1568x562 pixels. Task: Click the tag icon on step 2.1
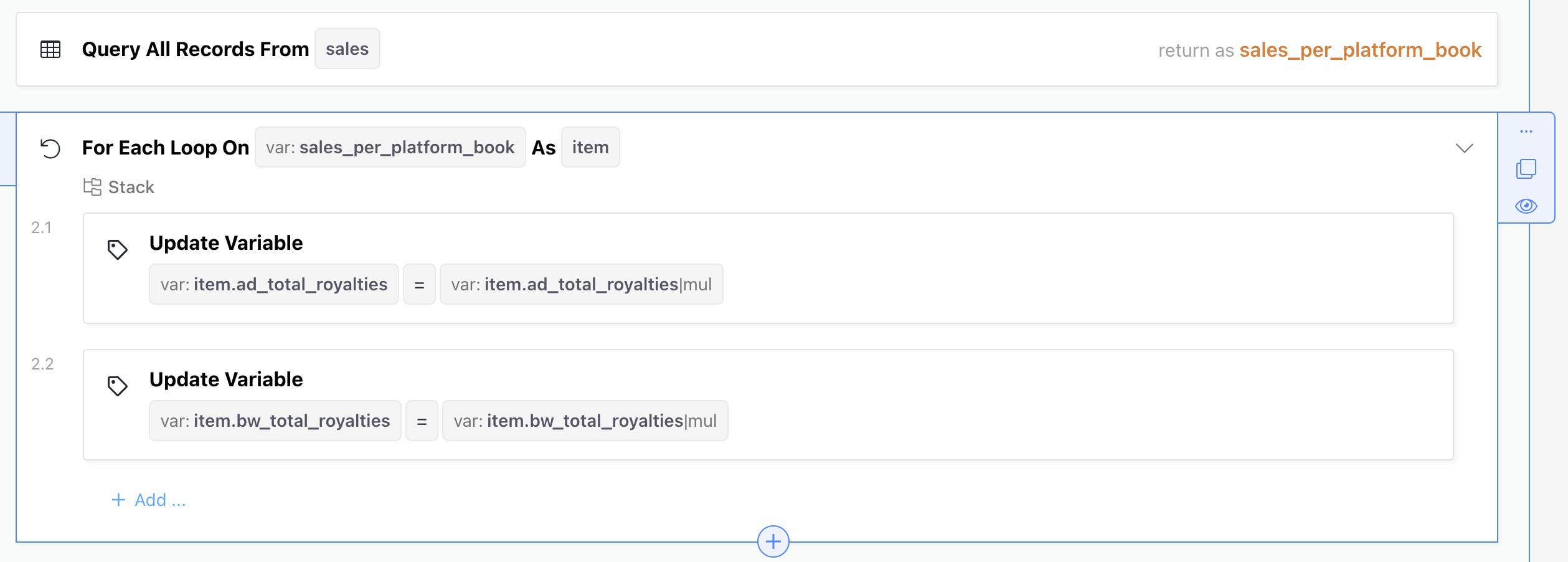coord(117,250)
